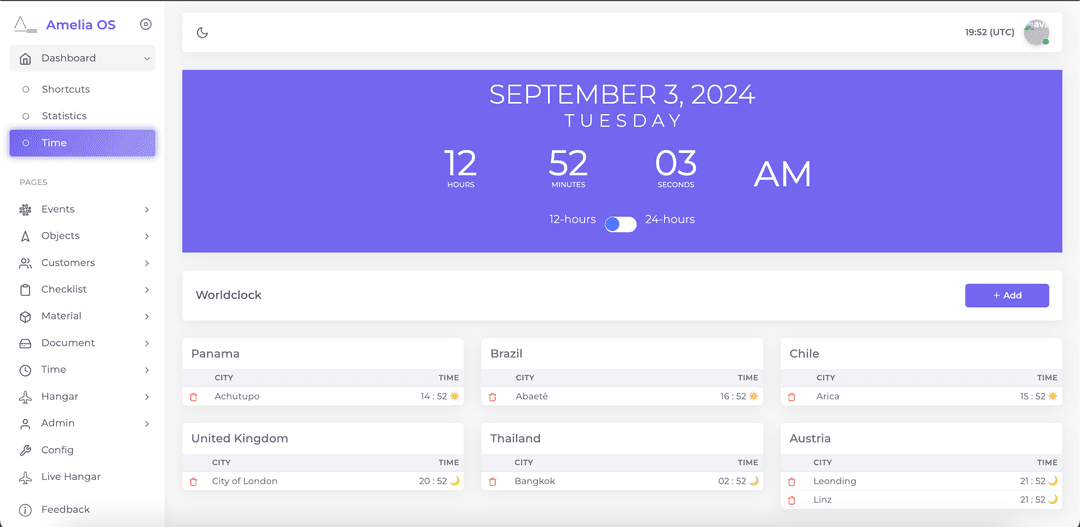This screenshot has height=527, width=1080.
Task: Click the Amelia OS logo
Action: pyautogui.click(x=25, y=25)
